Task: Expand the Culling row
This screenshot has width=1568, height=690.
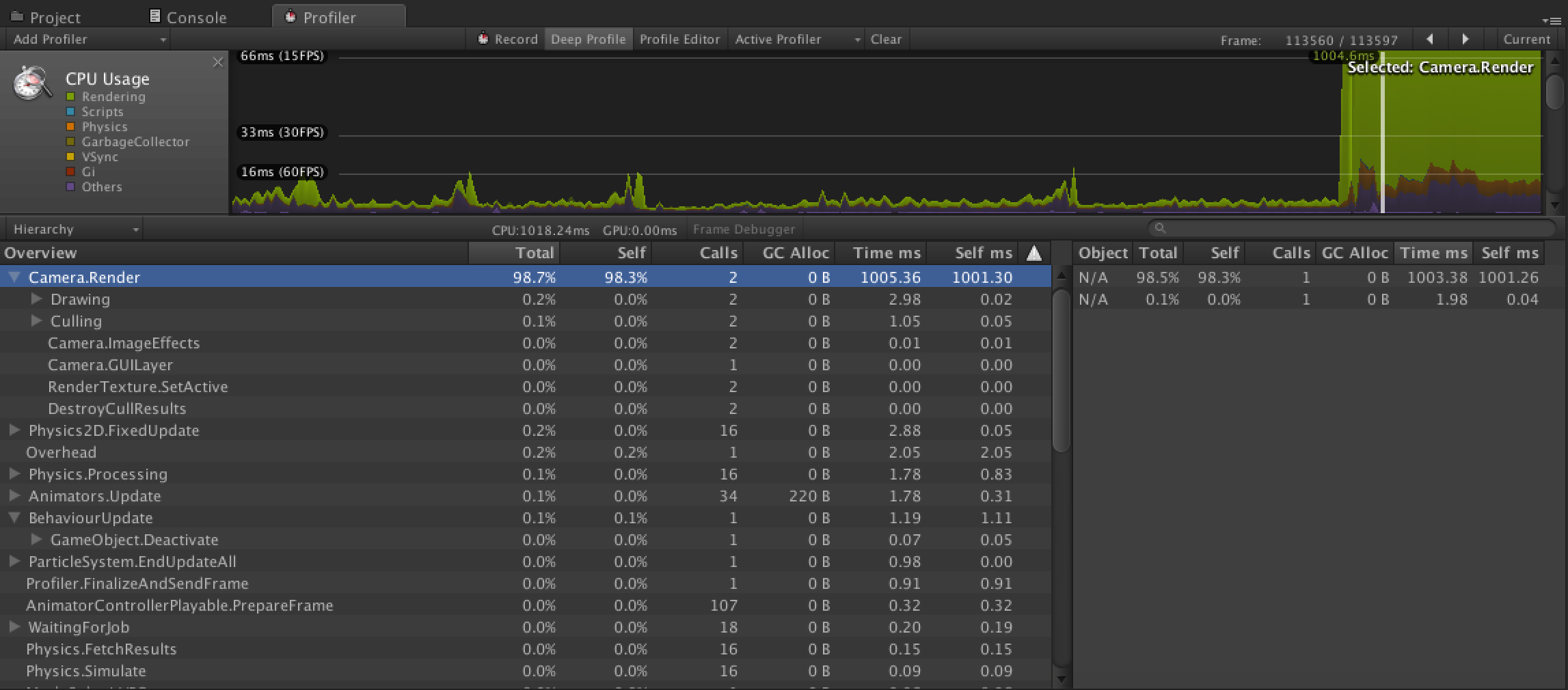Action: (37, 320)
